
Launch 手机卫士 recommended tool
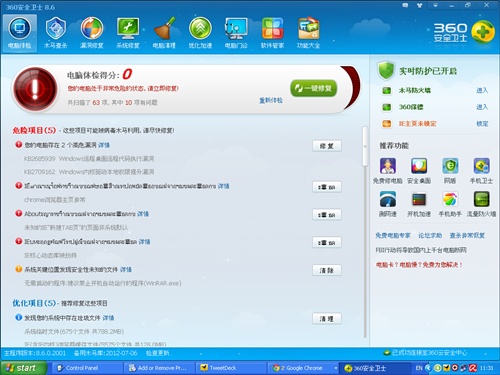point(482,166)
